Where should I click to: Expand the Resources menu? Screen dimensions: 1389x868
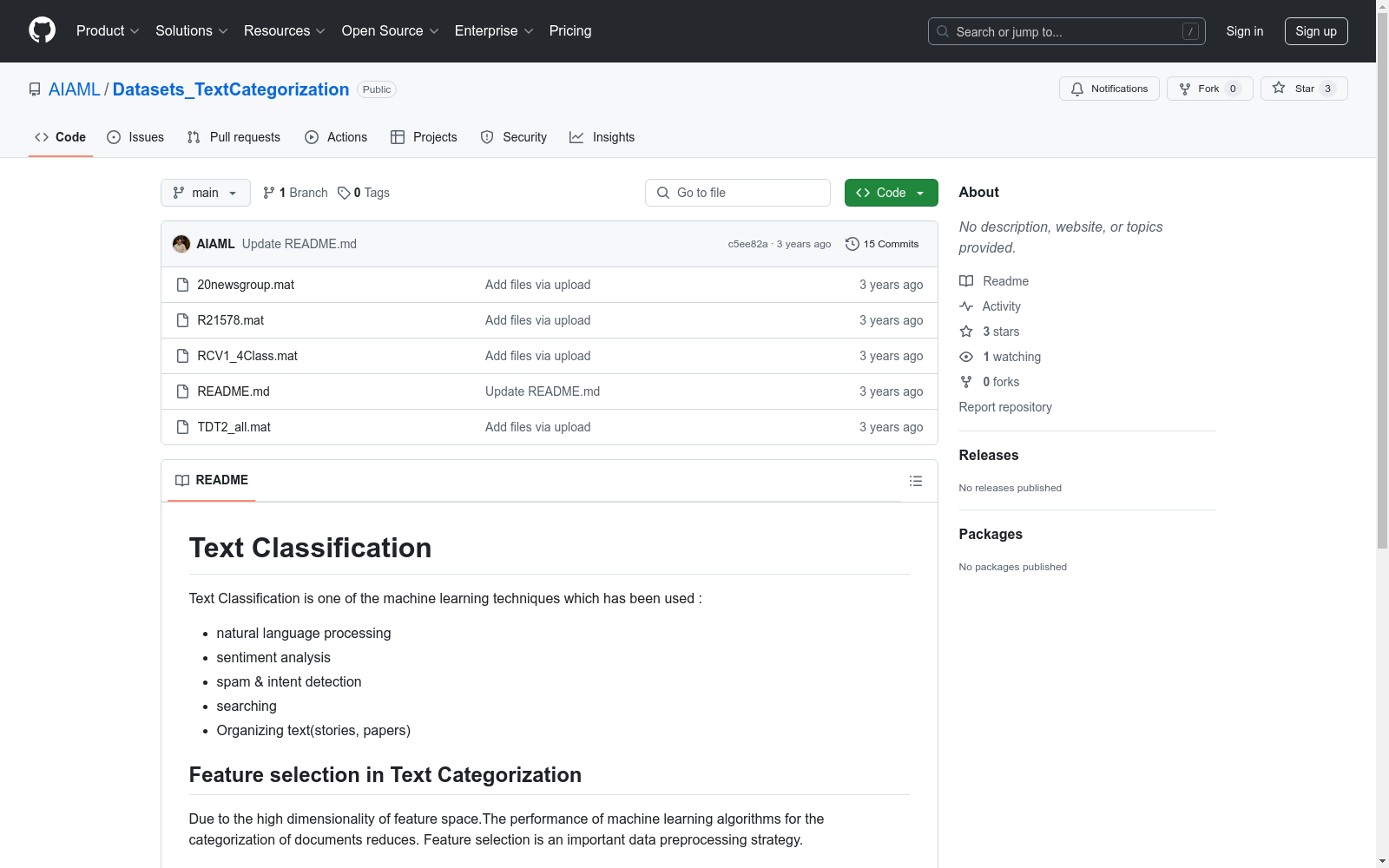tap(285, 30)
